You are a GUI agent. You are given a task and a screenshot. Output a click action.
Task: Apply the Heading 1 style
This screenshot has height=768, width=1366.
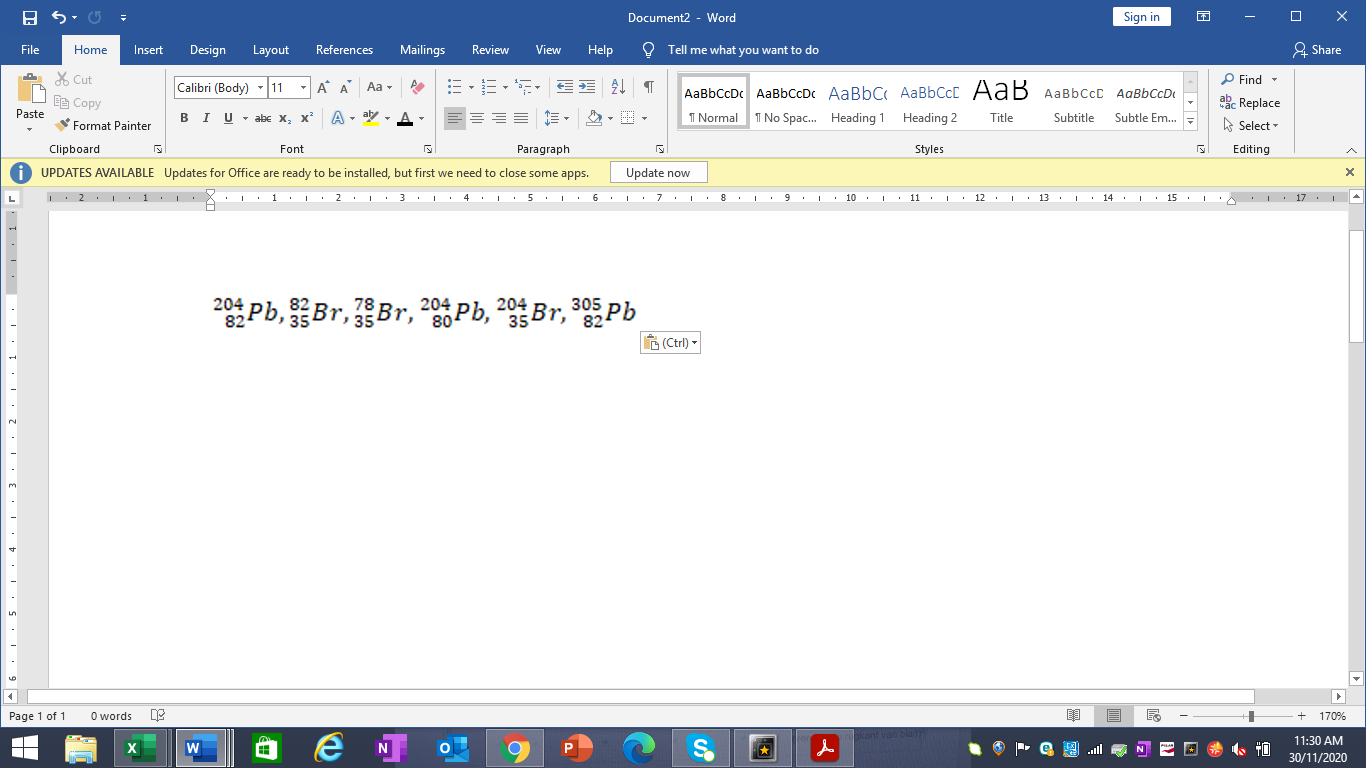click(858, 103)
